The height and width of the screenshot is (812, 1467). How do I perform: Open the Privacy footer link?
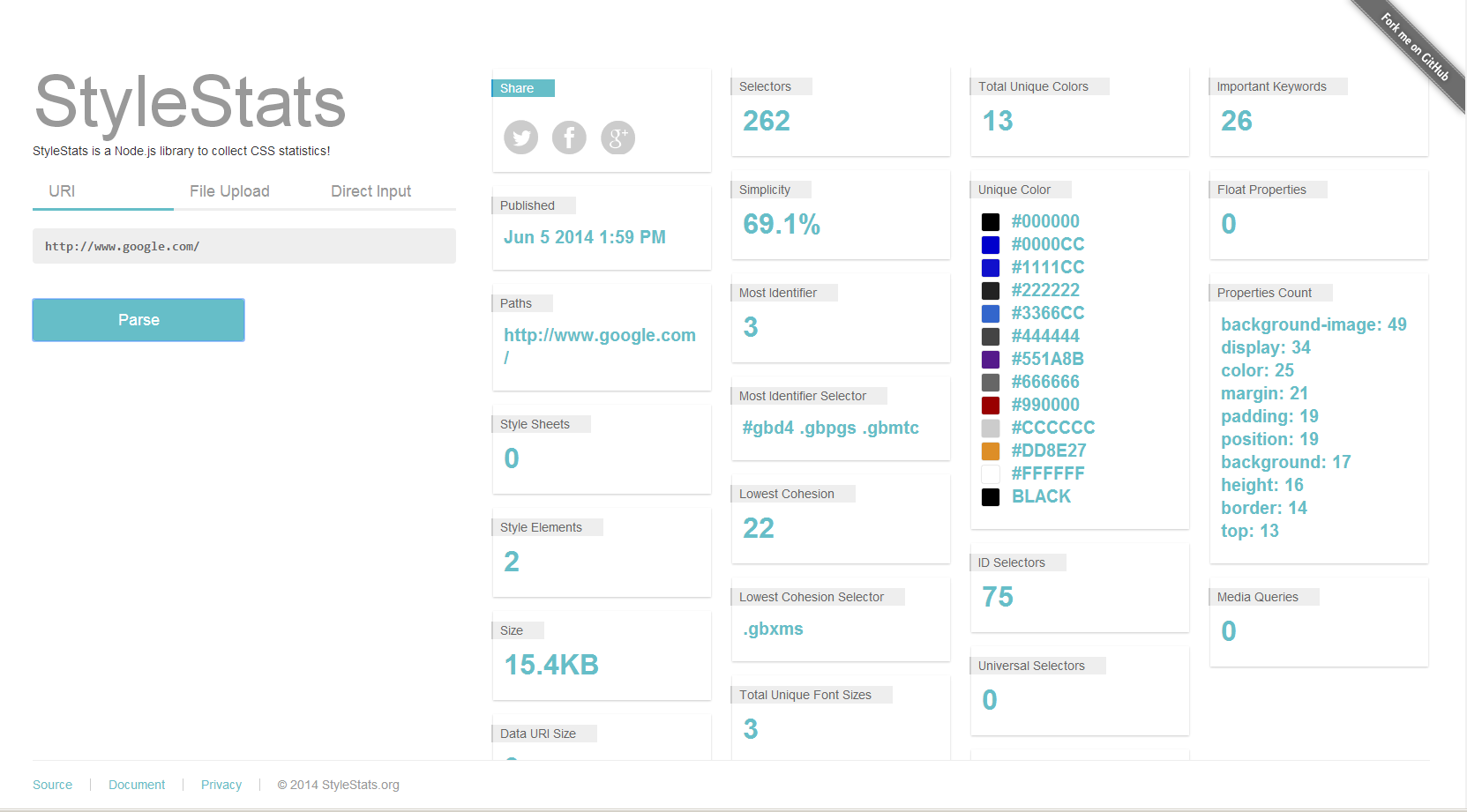221,785
